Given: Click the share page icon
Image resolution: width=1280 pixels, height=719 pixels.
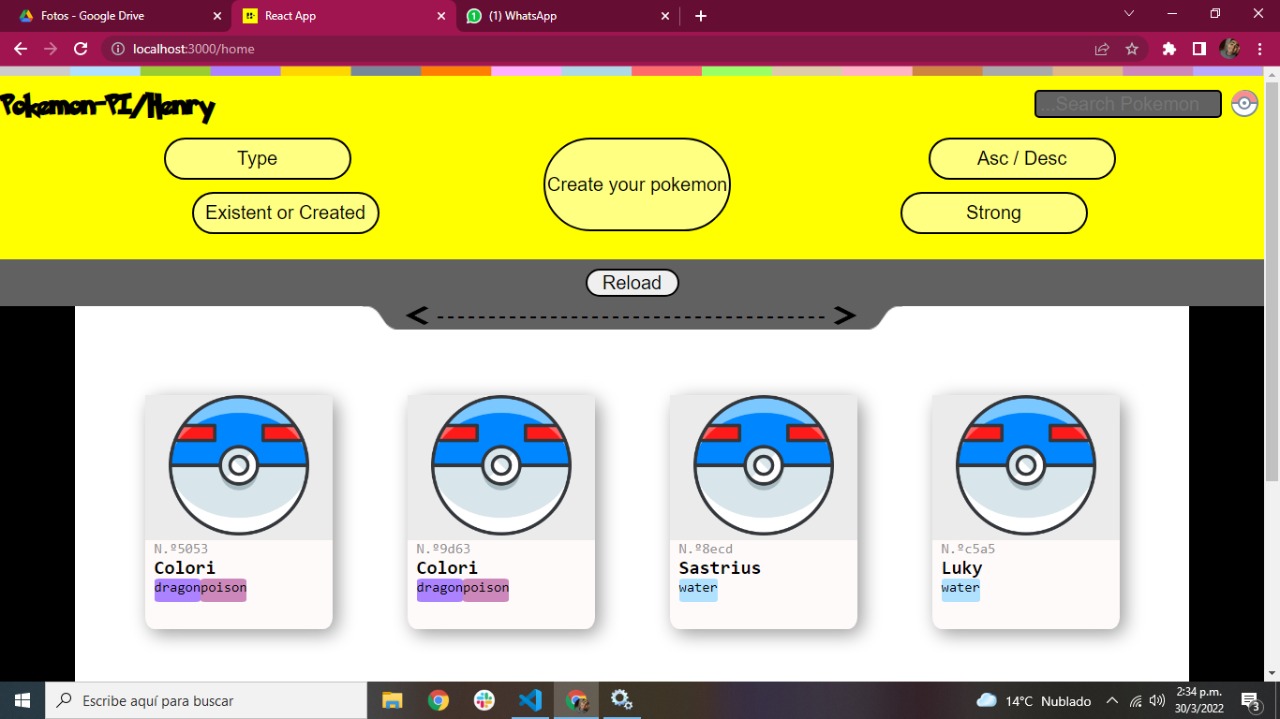Looking at the screenshot, I should click(x=1102, y=48).
